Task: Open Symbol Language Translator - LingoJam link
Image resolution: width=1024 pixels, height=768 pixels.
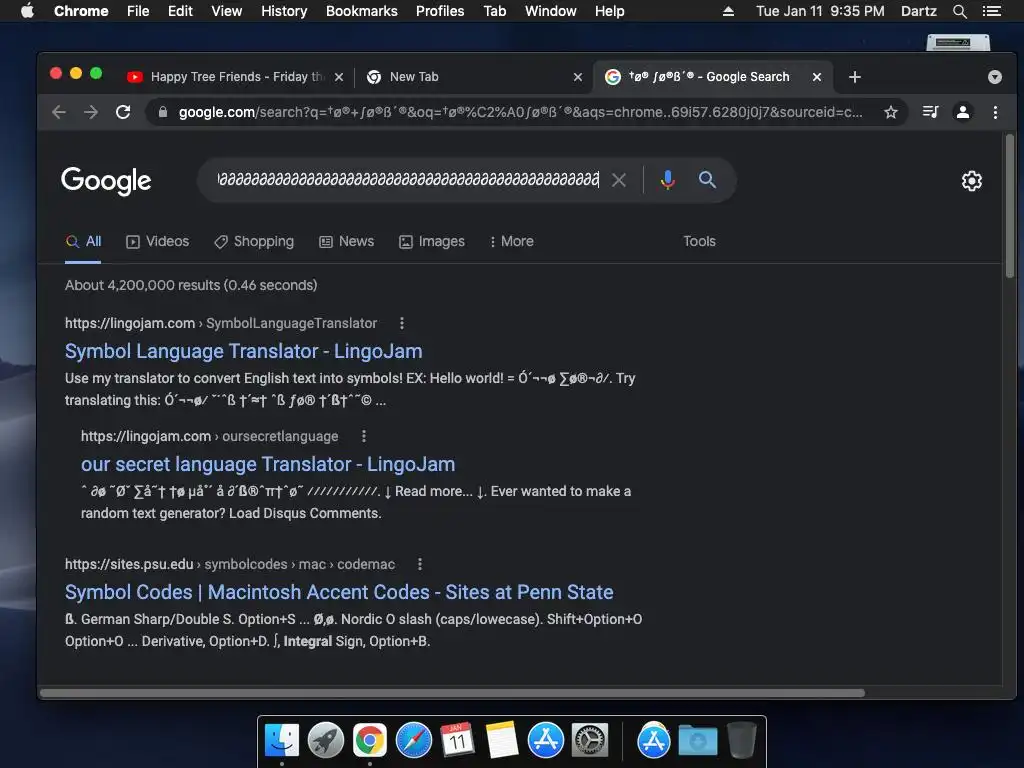Action: point(244,351)
